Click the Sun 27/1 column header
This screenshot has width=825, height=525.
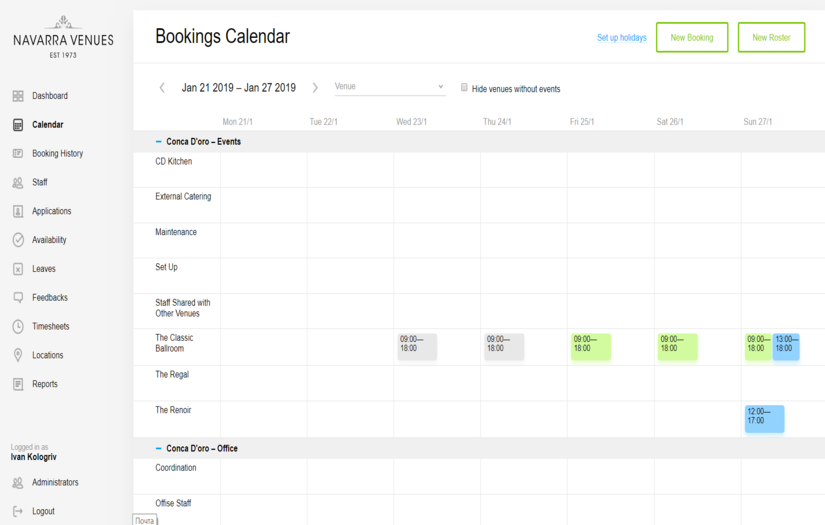pyautogui.click(x=758, y=122)
